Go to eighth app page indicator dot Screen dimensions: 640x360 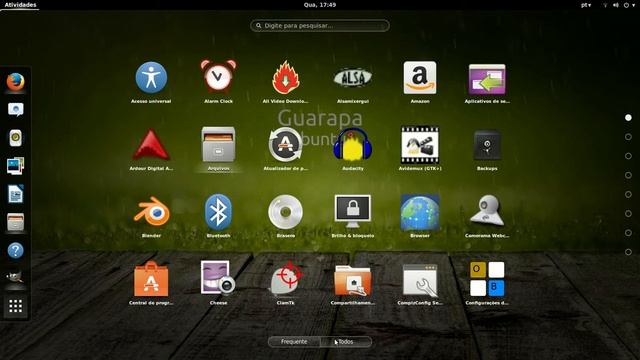(x=628, y=252)
